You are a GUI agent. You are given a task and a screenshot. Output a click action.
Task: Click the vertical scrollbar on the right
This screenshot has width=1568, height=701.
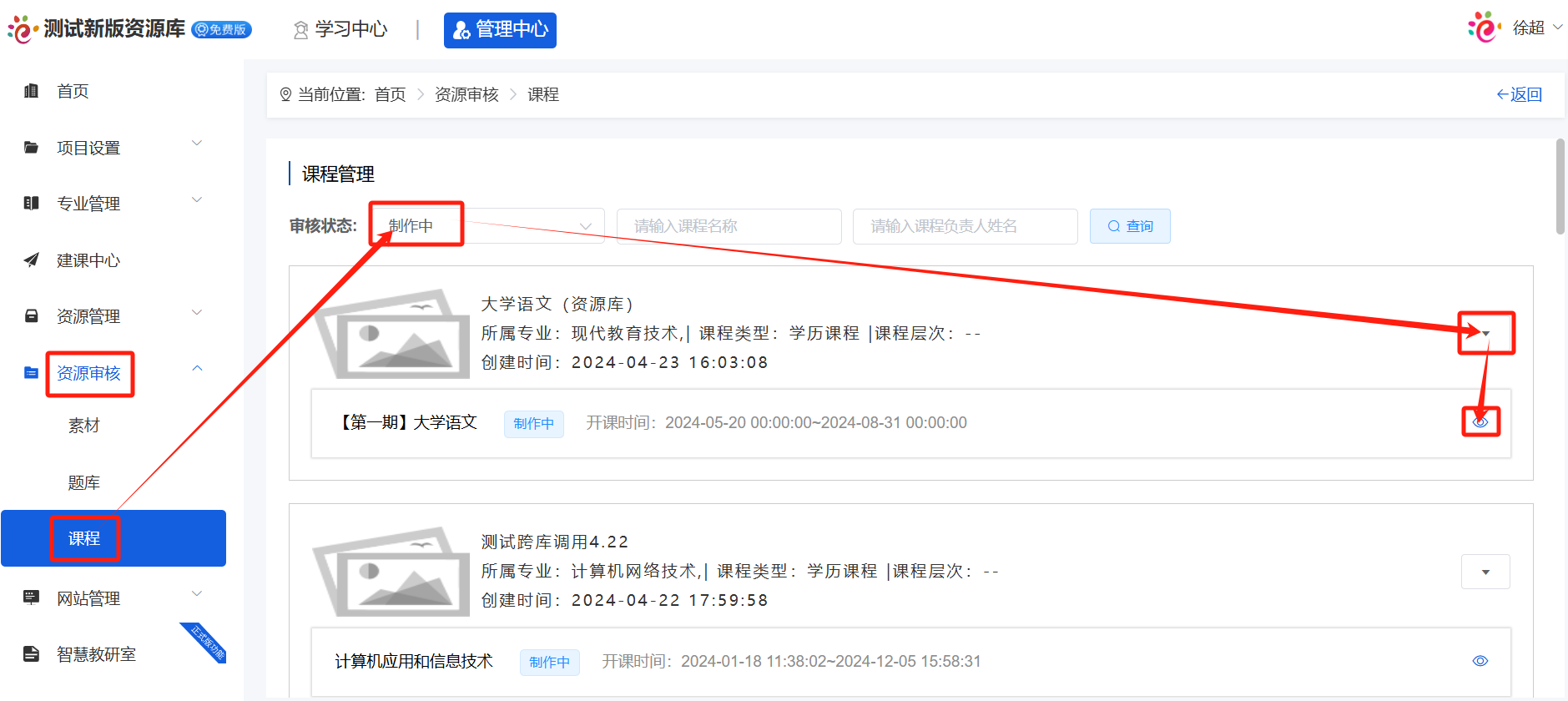tap(1560, 188)
